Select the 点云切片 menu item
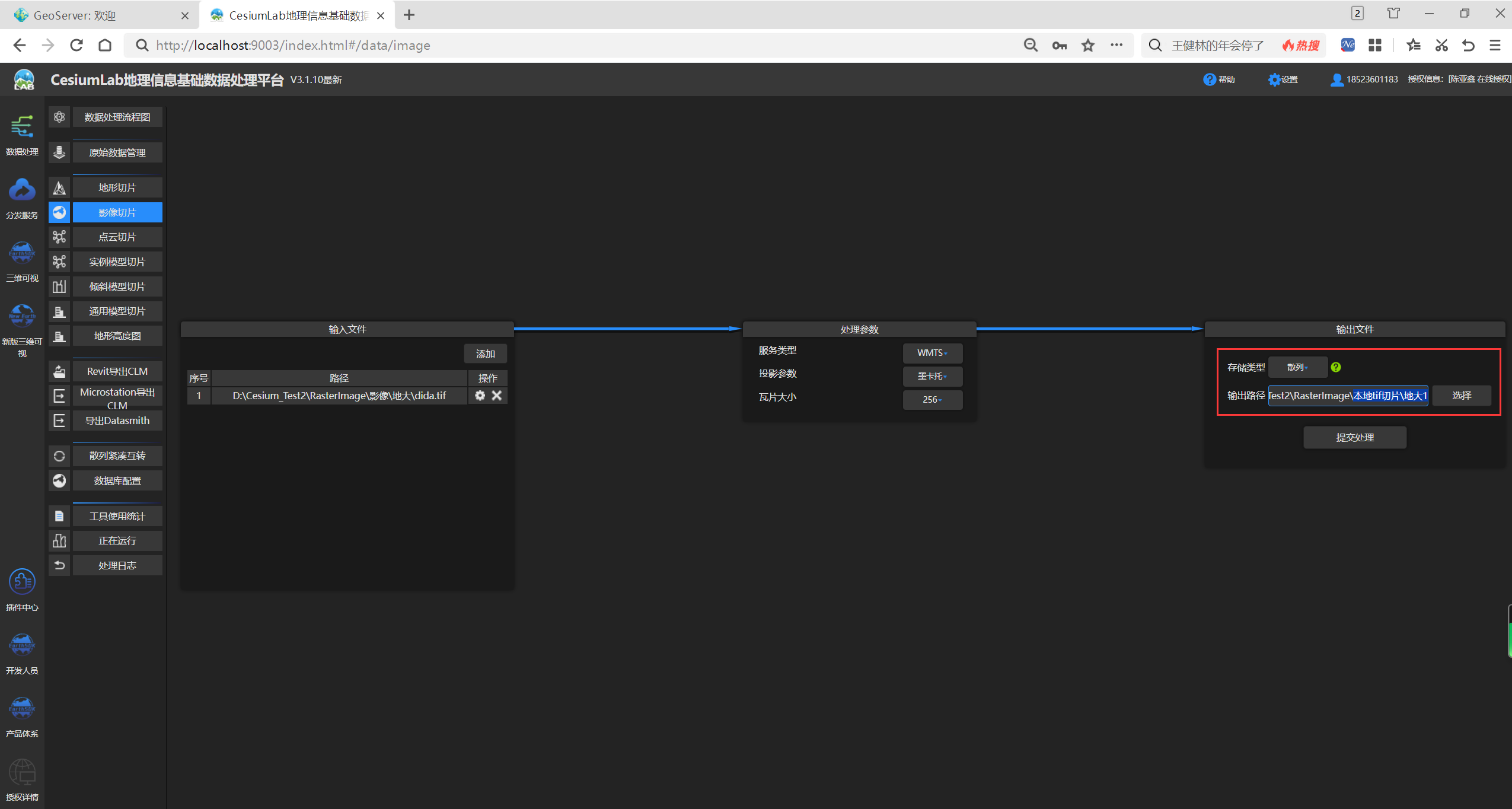The image size is (1512, 809). tap(117, 237)
